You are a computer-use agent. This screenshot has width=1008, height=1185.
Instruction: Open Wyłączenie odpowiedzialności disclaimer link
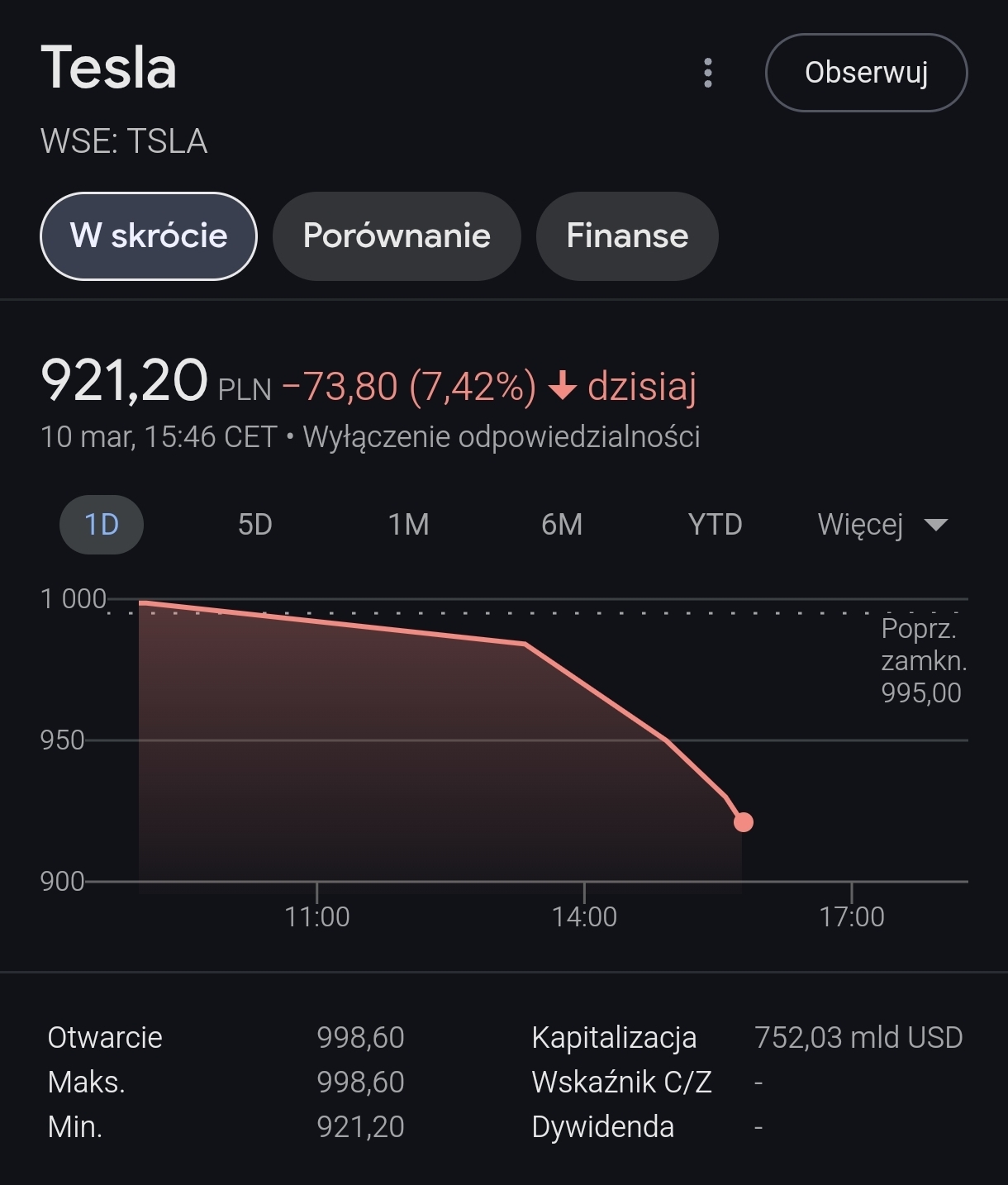(502, 436)
